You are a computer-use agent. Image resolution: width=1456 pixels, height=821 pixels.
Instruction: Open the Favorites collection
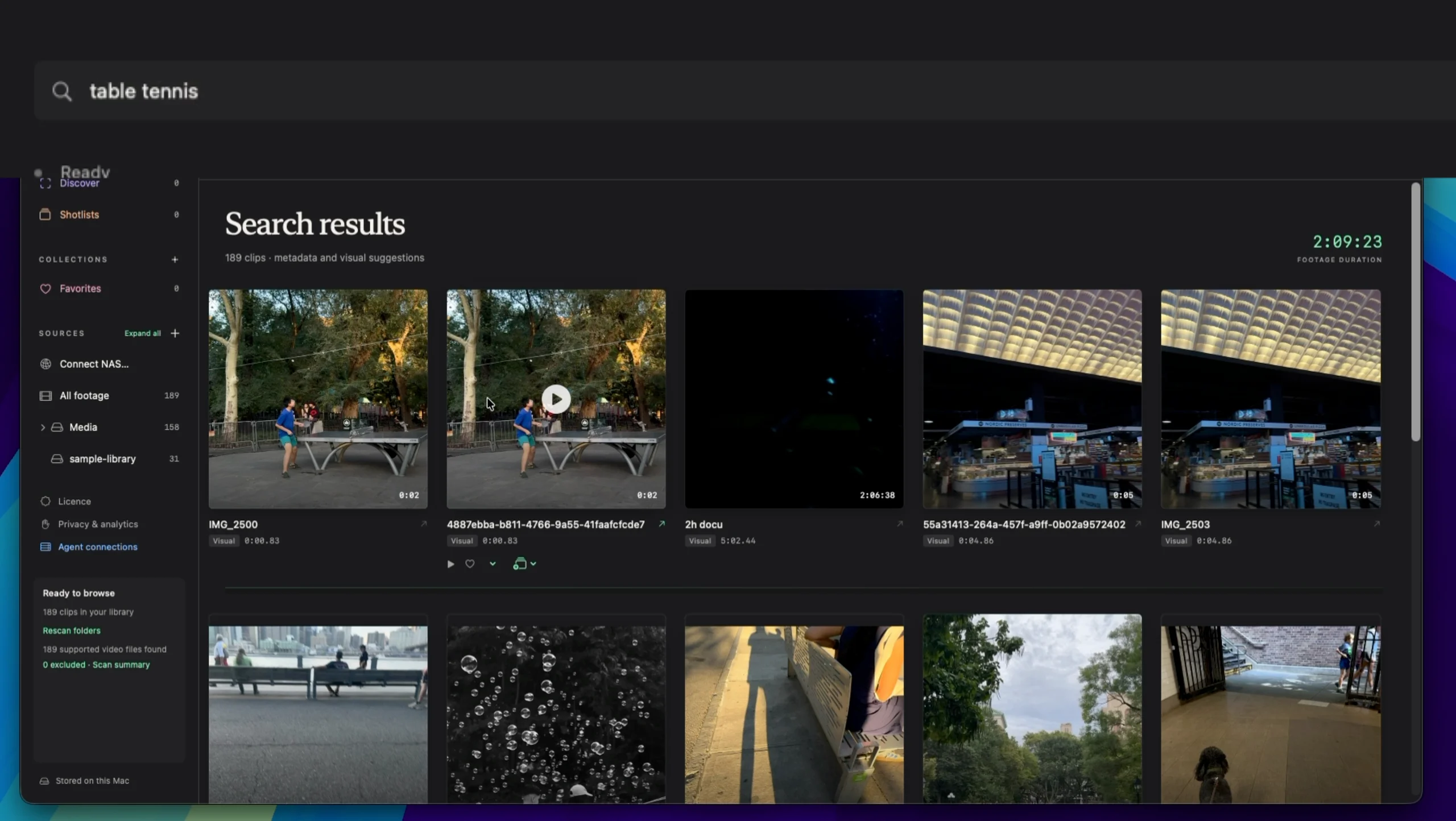[80, 288]
